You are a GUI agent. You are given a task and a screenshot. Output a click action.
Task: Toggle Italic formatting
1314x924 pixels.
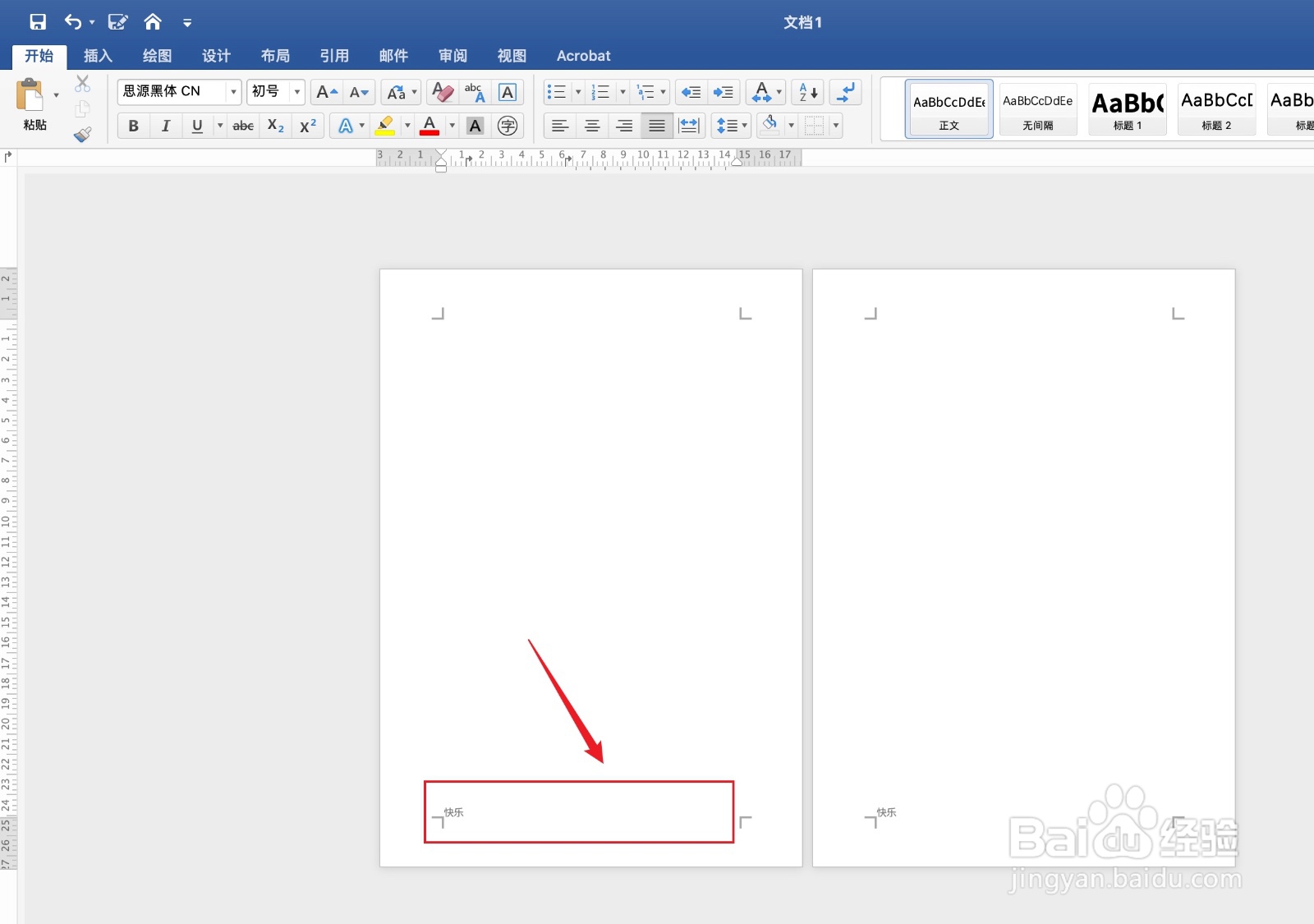165,126
